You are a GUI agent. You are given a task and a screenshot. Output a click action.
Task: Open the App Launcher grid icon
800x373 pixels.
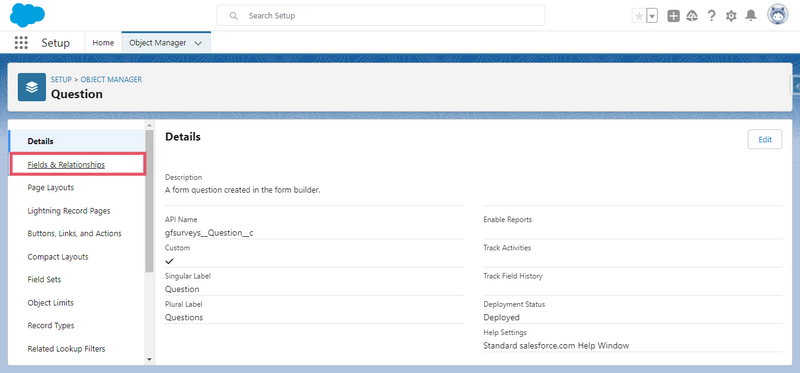coord(21,43)
